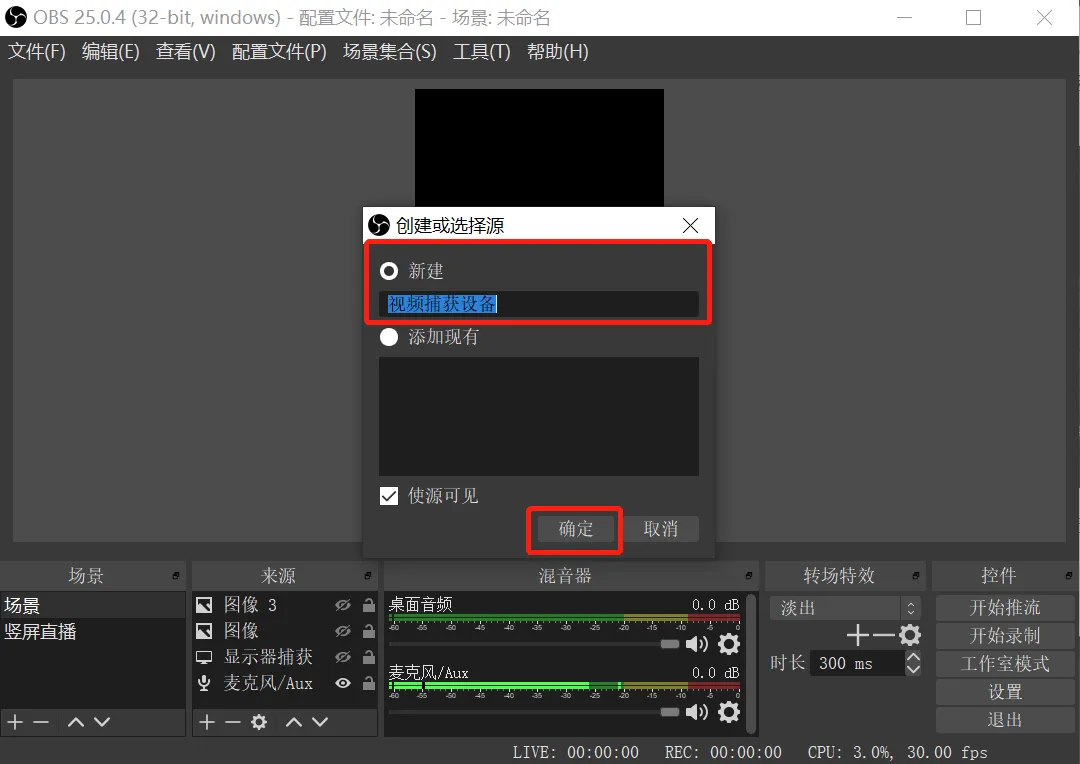Open the 编辑(E) menu
Image resolution: width=1080 pixels, height=764 pixels.
click(110, 52)
